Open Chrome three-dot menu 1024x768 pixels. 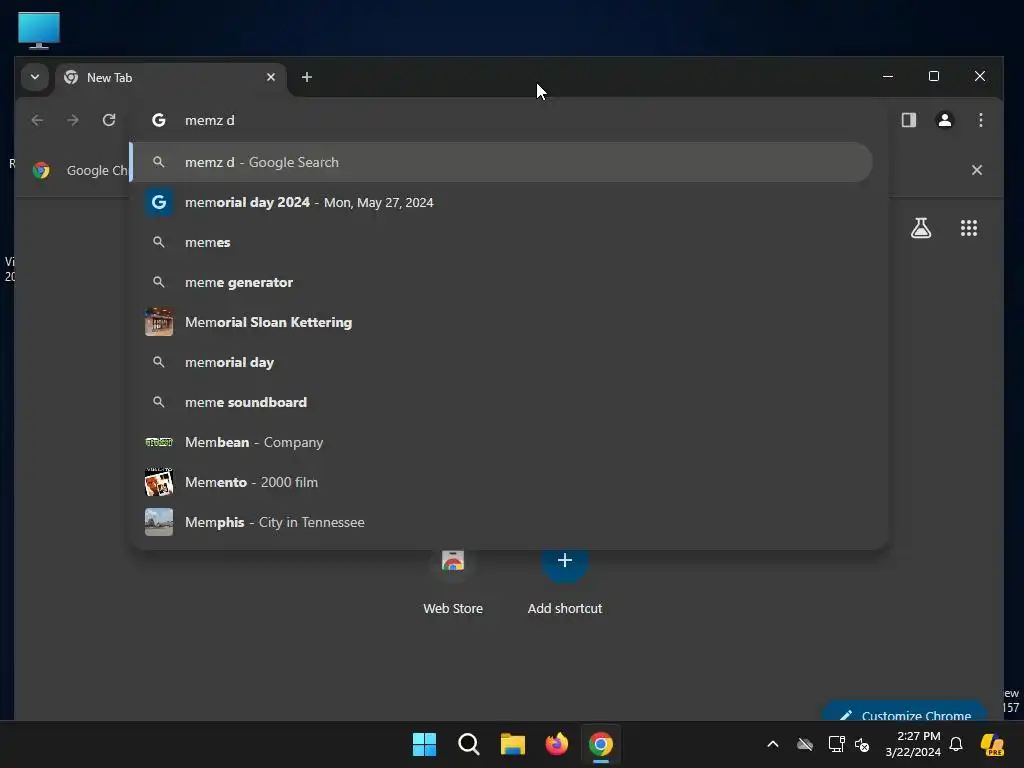981,120
